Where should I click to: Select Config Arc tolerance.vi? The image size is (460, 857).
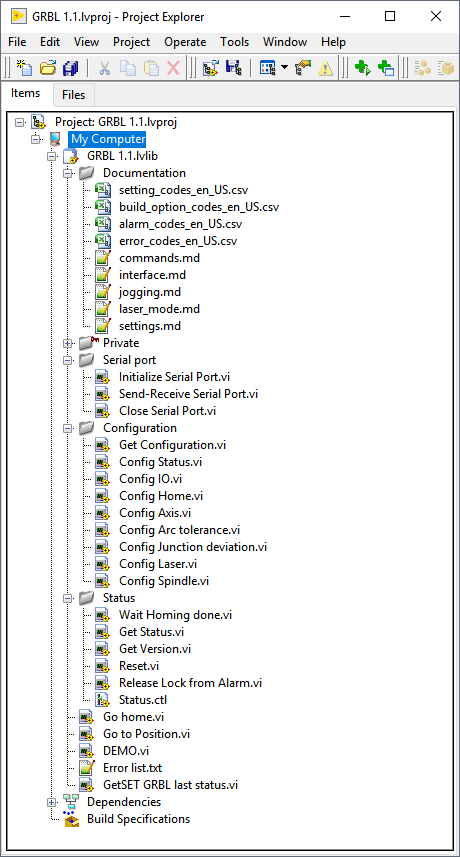point(179,530)
